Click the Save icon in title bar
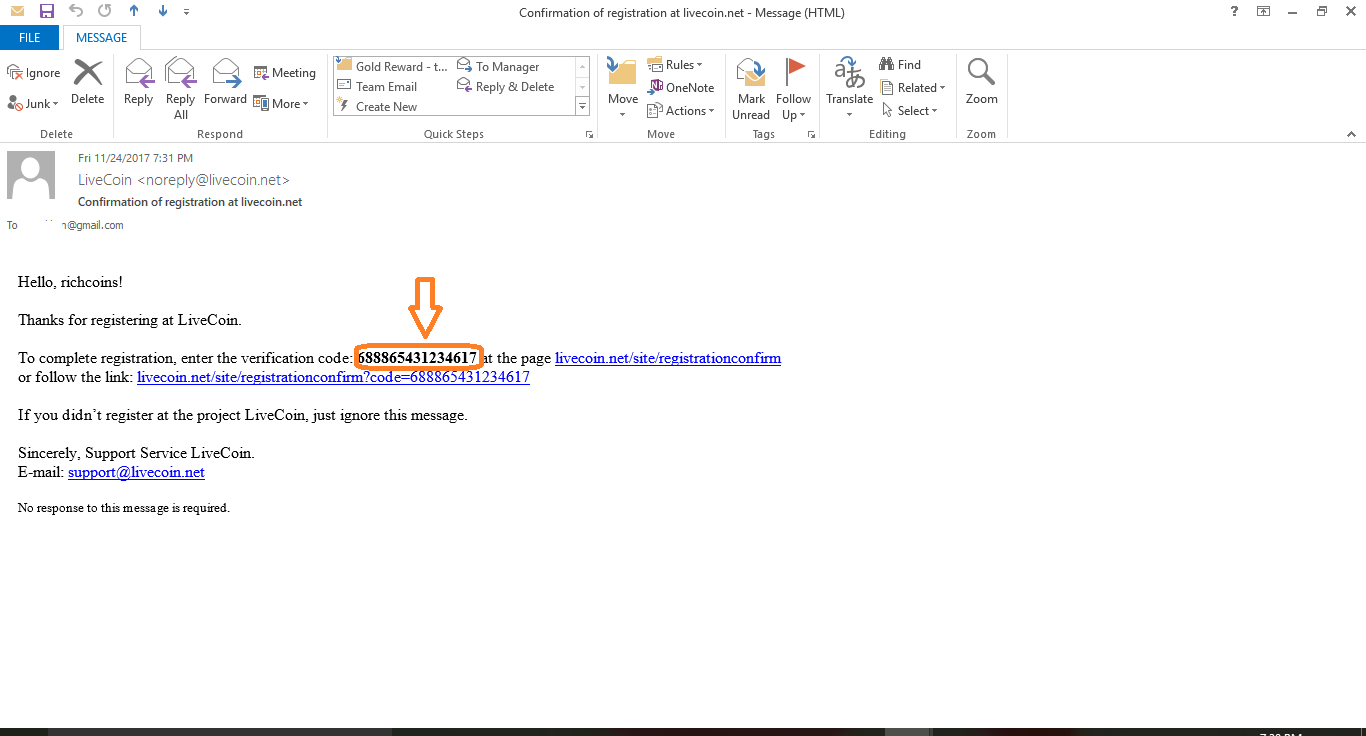 [x=46, y=12]
